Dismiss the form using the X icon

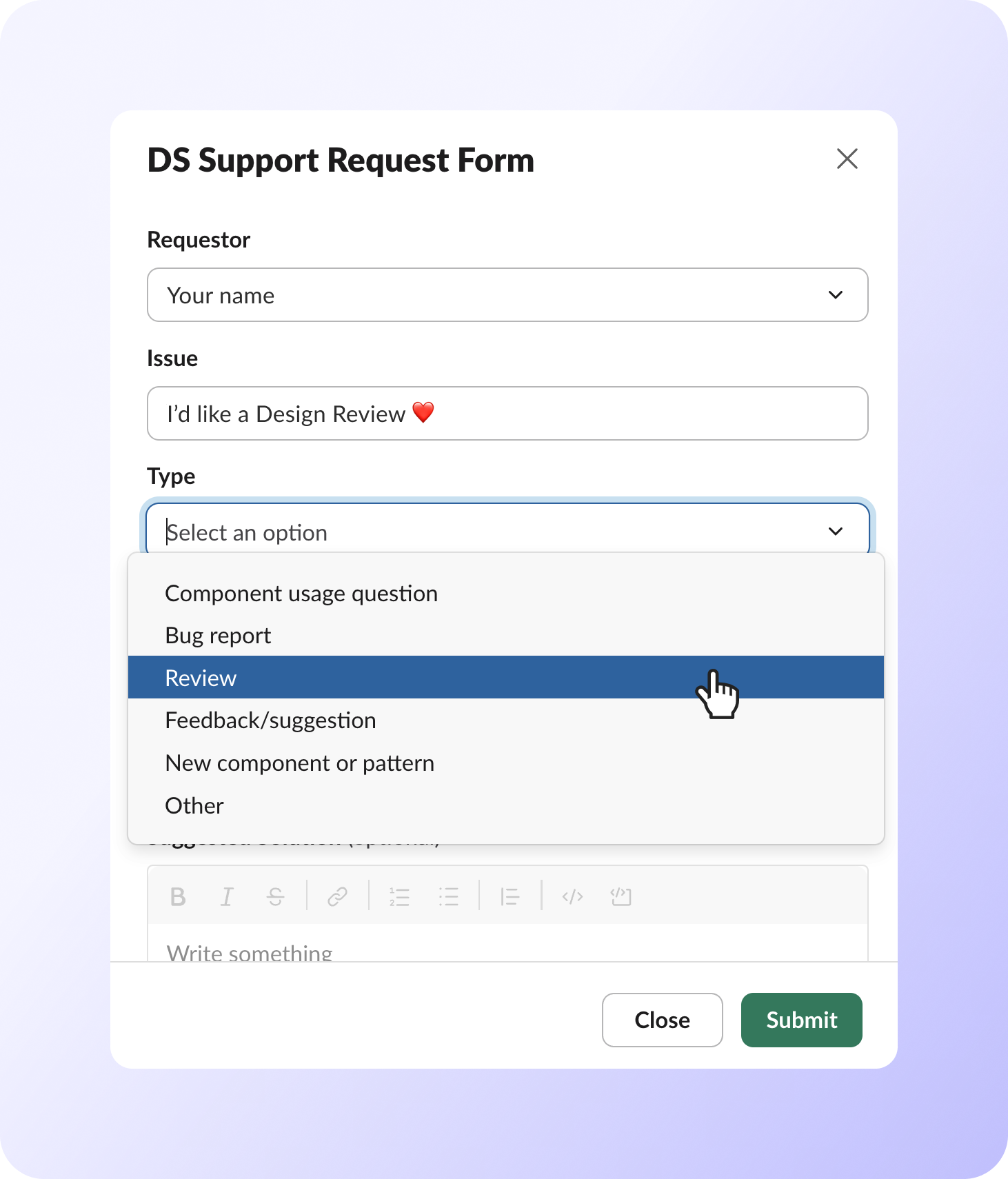coord(847,159)
